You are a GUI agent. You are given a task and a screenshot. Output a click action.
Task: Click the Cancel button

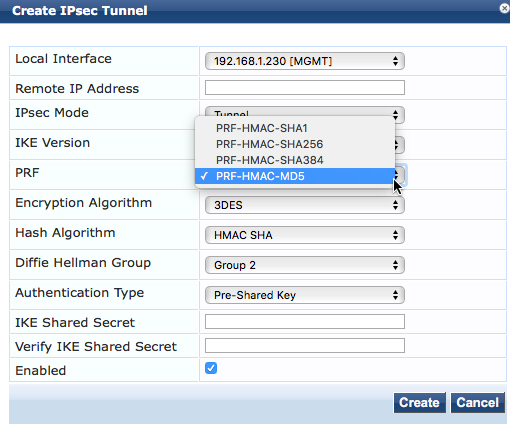(x=478, y=403)
